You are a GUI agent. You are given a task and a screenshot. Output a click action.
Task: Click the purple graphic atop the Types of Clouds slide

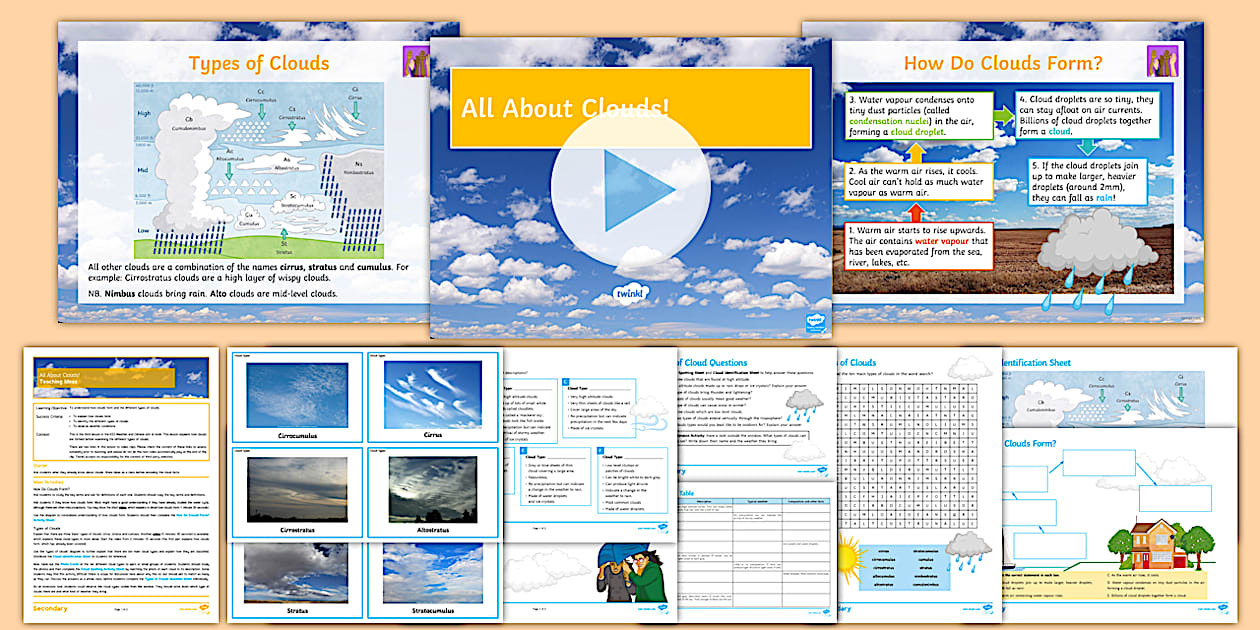(x=416, y=62)
